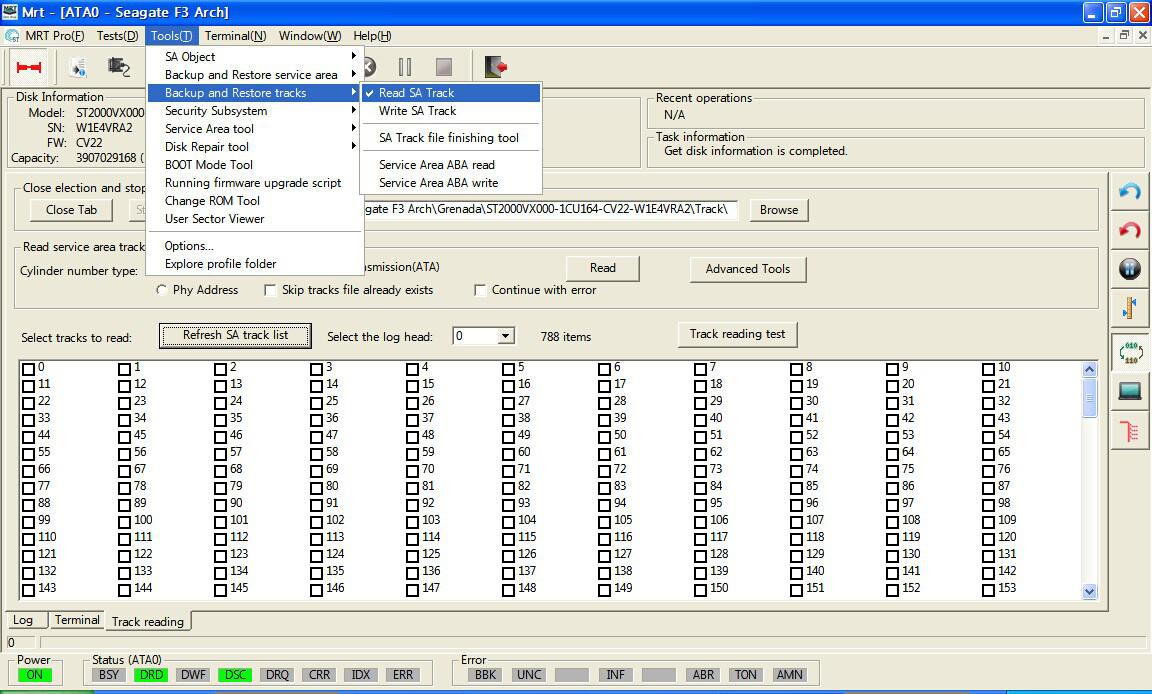Expand Service Area tool submenu
This screenshot has height=694, width=1152.
[x=254, y=129]
